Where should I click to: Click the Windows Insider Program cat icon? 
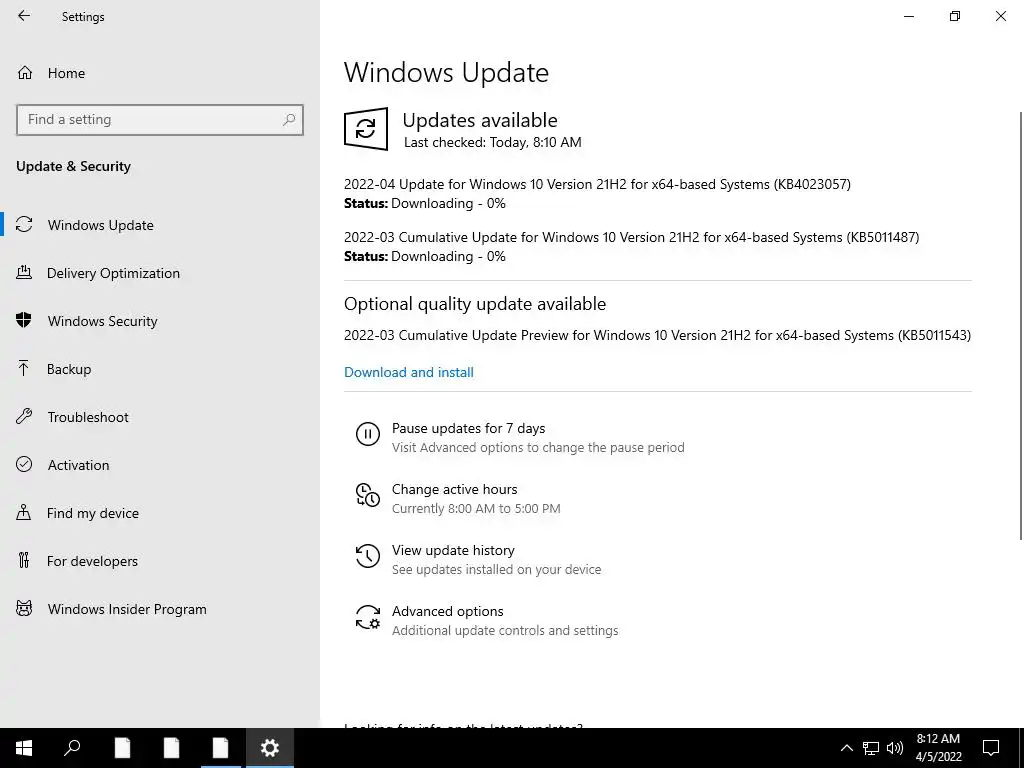[x=24, y=609]
